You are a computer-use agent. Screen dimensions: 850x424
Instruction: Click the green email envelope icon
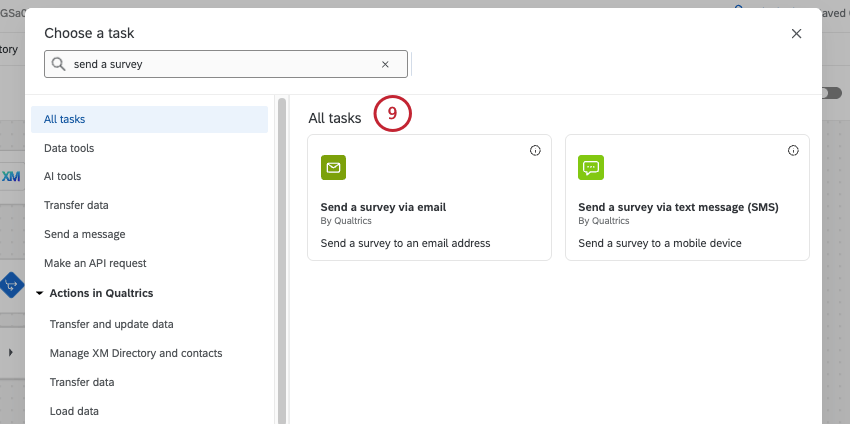333,168
